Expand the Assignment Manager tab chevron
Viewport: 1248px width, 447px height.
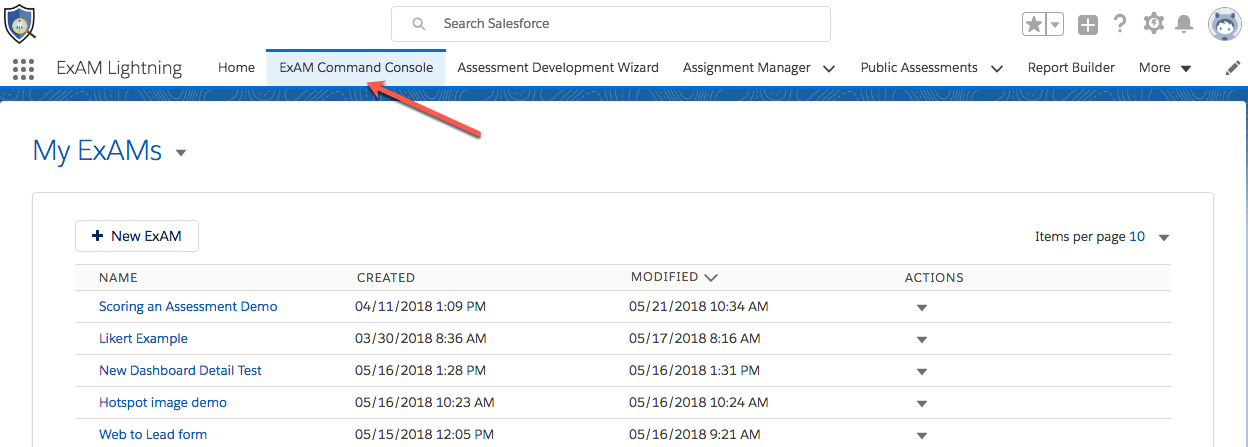pyautogui.click(x=829, y=69)
